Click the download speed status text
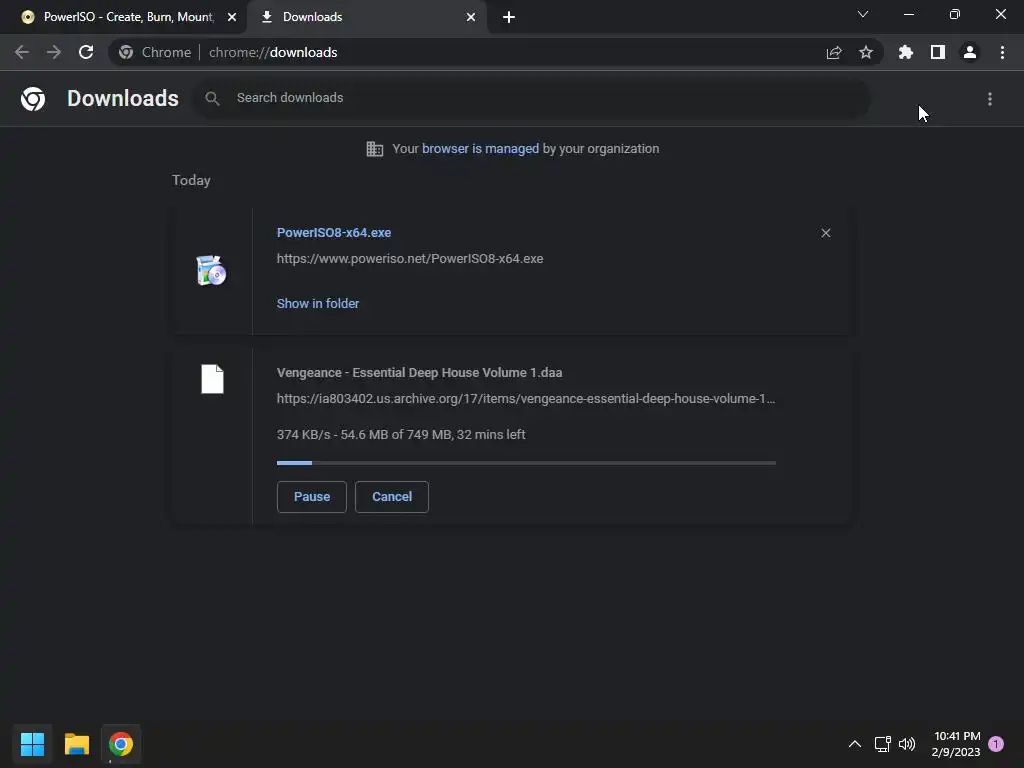 click(401, 434)
